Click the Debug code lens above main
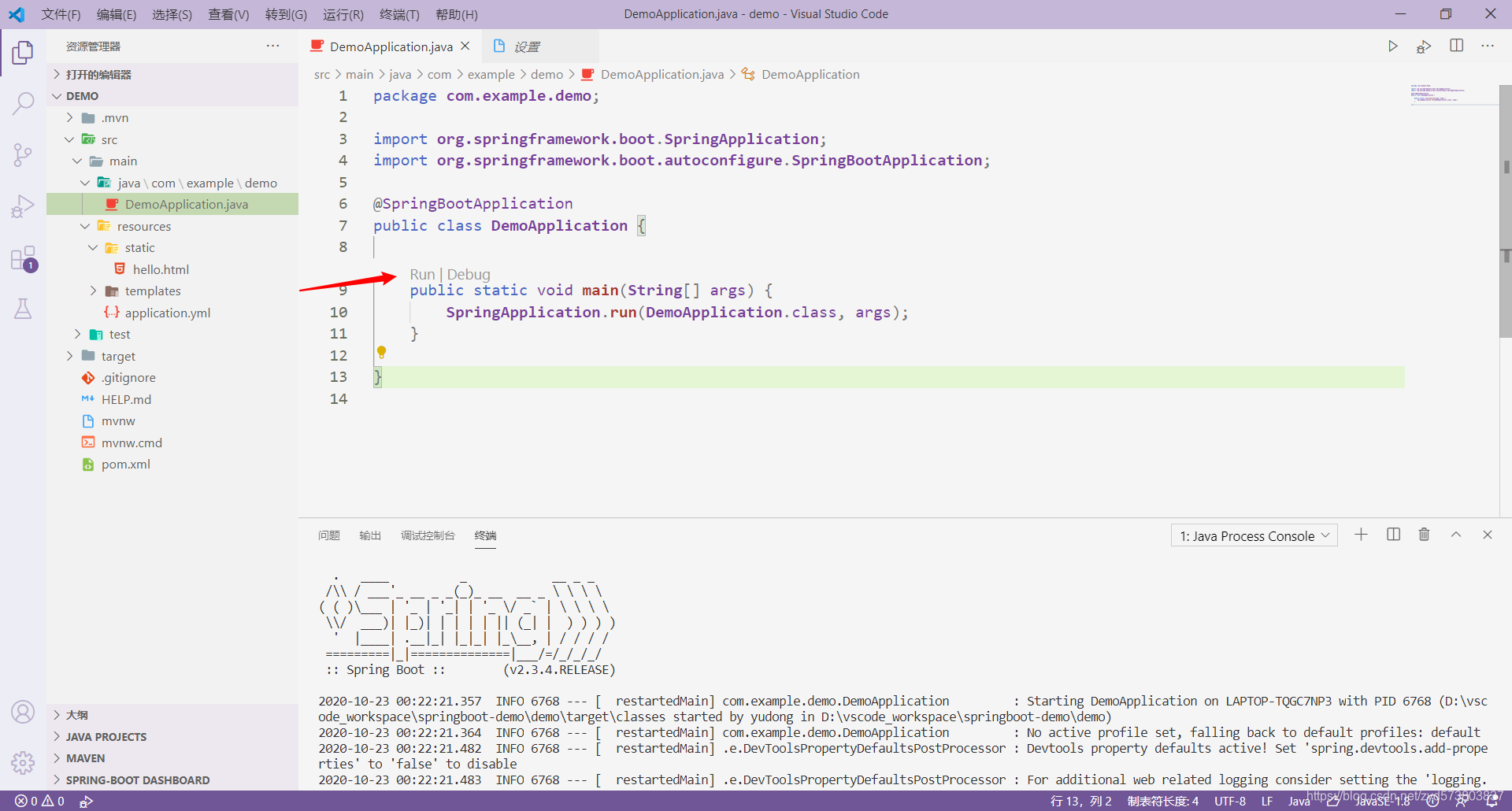This screenshot has height=811, width=1512. 469,274
